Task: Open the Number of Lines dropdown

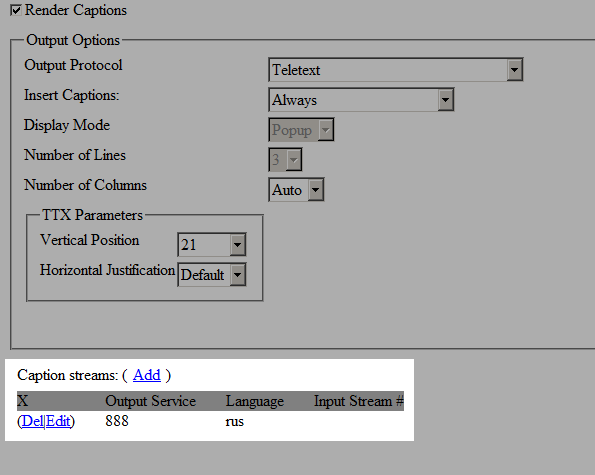Action: tap(285, 160)
